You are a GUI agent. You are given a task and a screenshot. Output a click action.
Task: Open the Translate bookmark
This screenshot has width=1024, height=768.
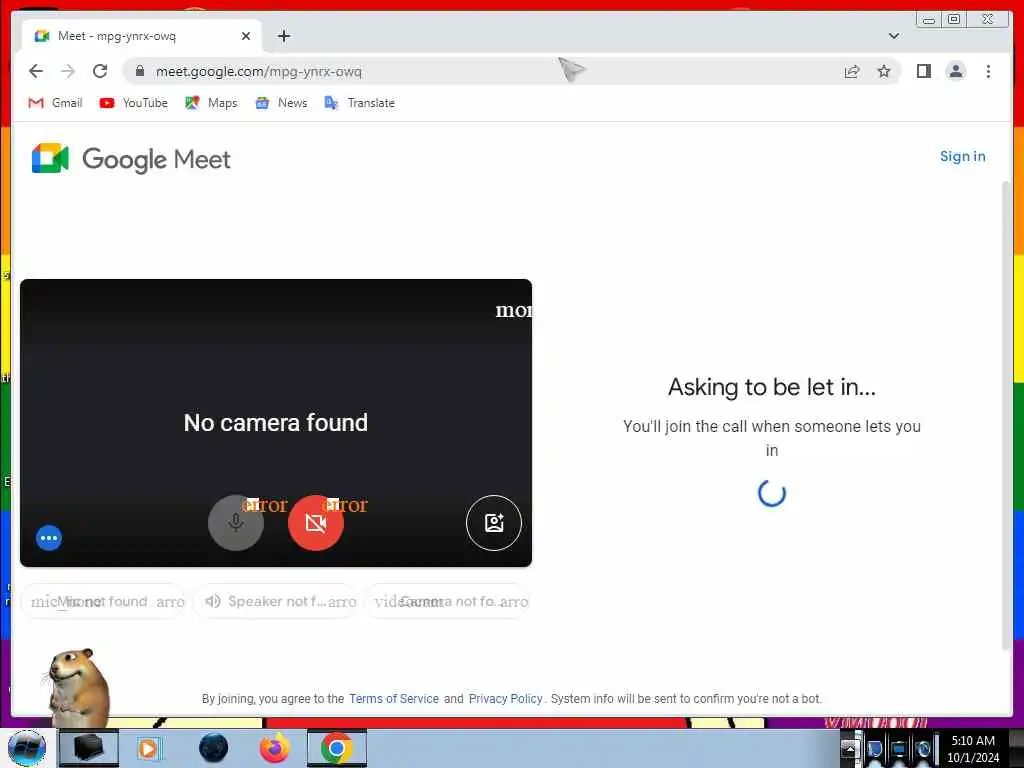[x=360, y=103]
